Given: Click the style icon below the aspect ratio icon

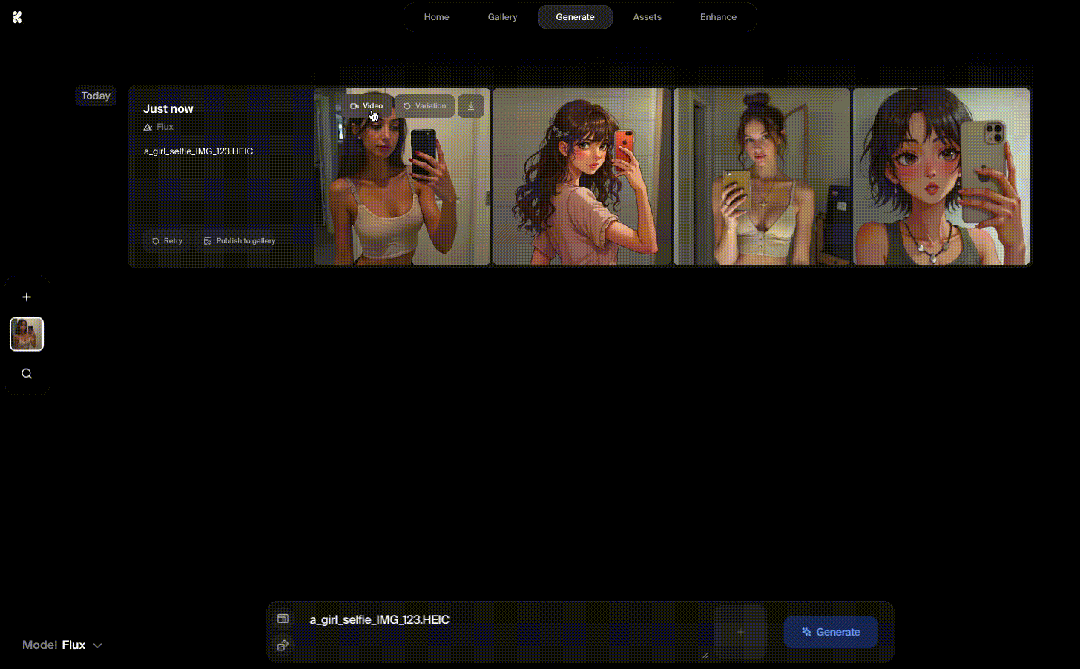Looking at the screenshot, I should click(x=283, y=646).
